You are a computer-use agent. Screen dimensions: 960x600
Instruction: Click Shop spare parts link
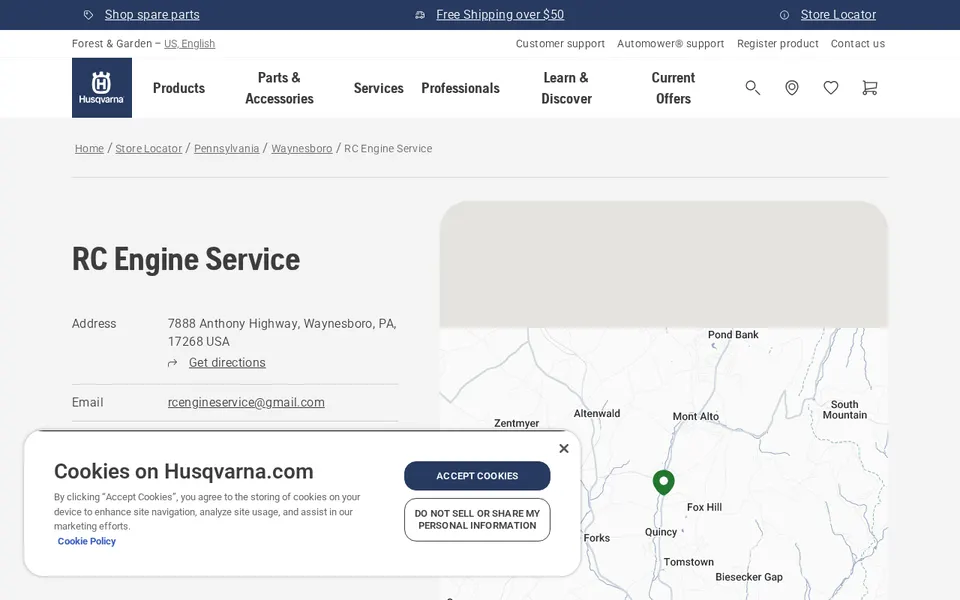pyautogui.click(x=152, y=15)
